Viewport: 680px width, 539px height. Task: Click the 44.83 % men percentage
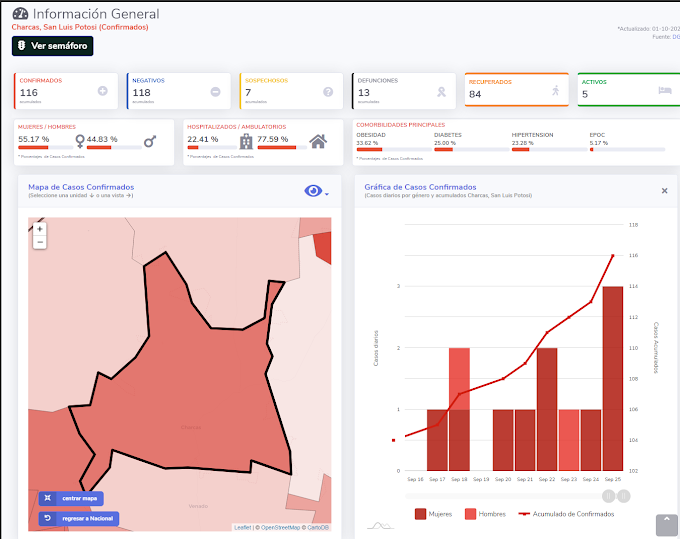(x=102, y=139)
